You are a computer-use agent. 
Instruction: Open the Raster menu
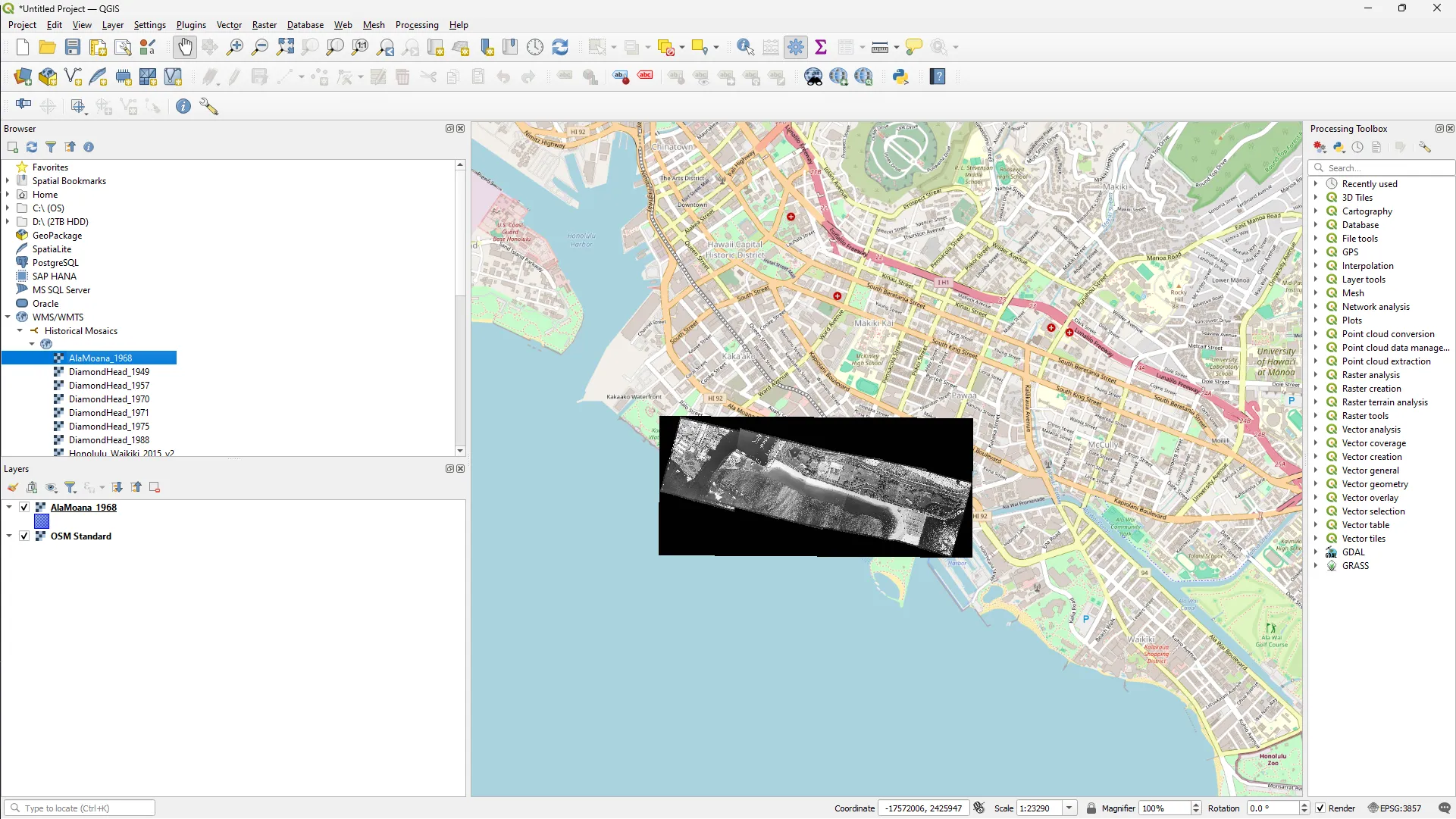[264, 25]
